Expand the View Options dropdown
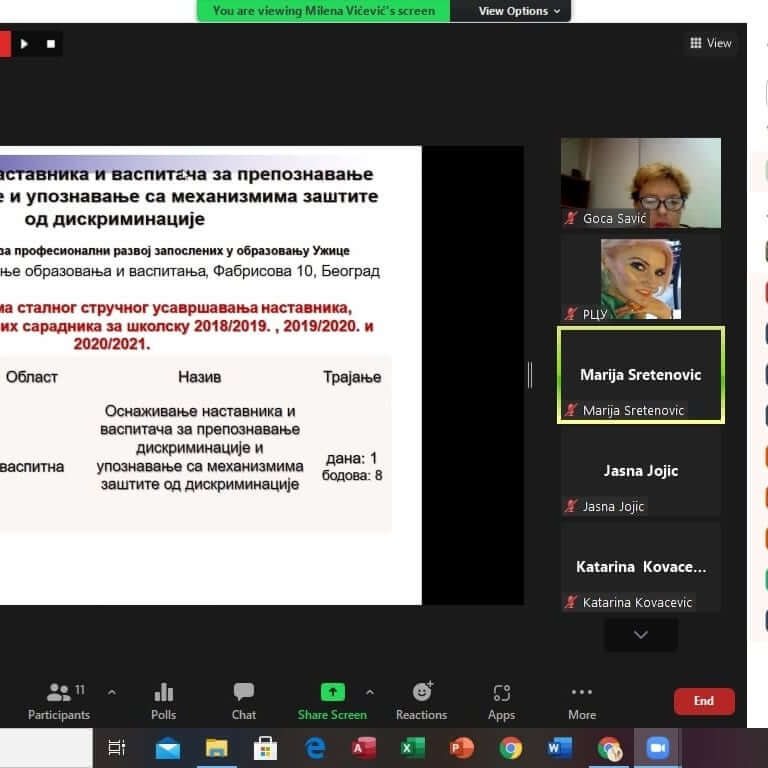Screen dimensions: 768x768 (512, 11)
